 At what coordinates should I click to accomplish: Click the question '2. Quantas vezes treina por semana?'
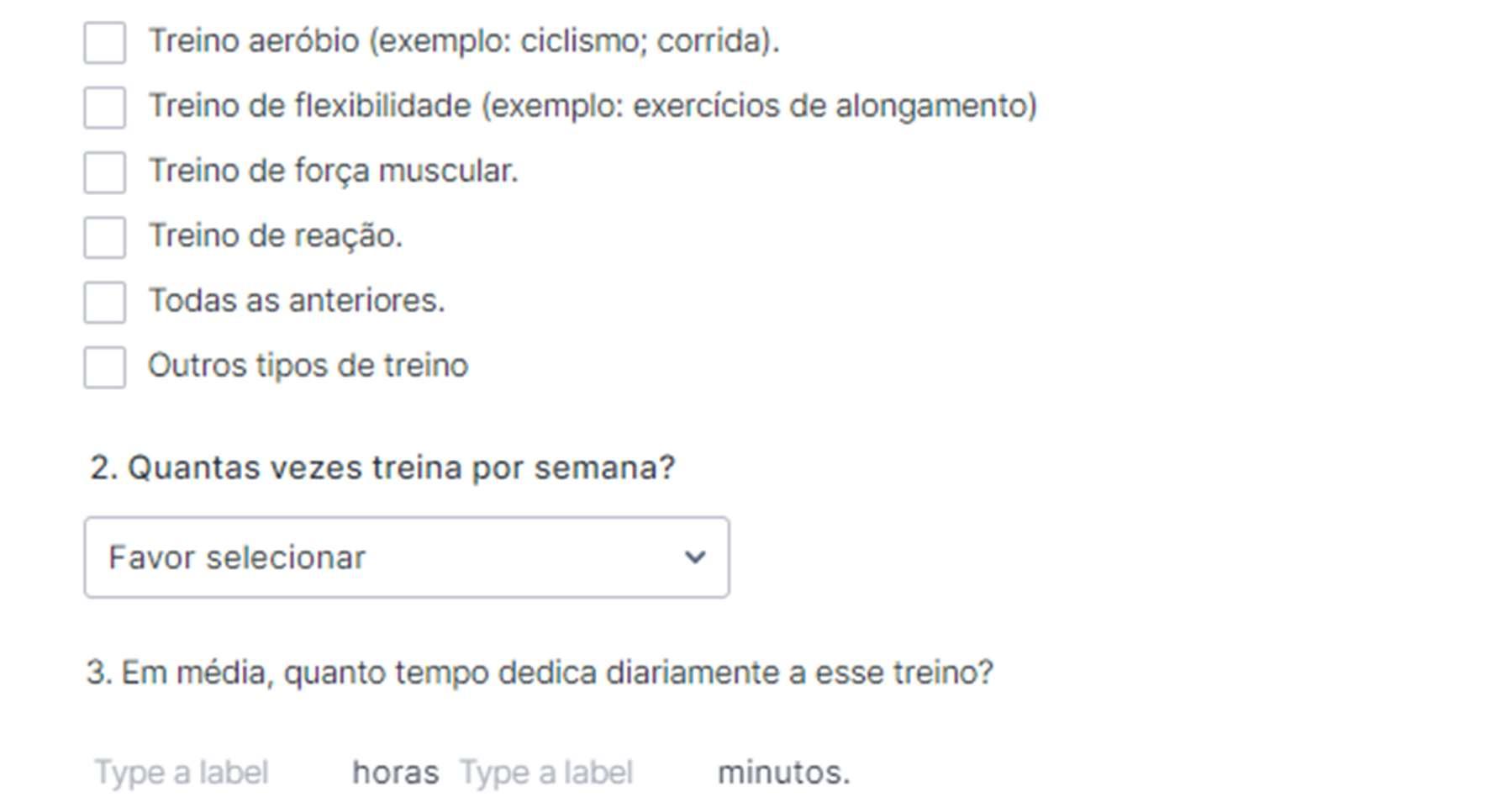pos(382,467)
